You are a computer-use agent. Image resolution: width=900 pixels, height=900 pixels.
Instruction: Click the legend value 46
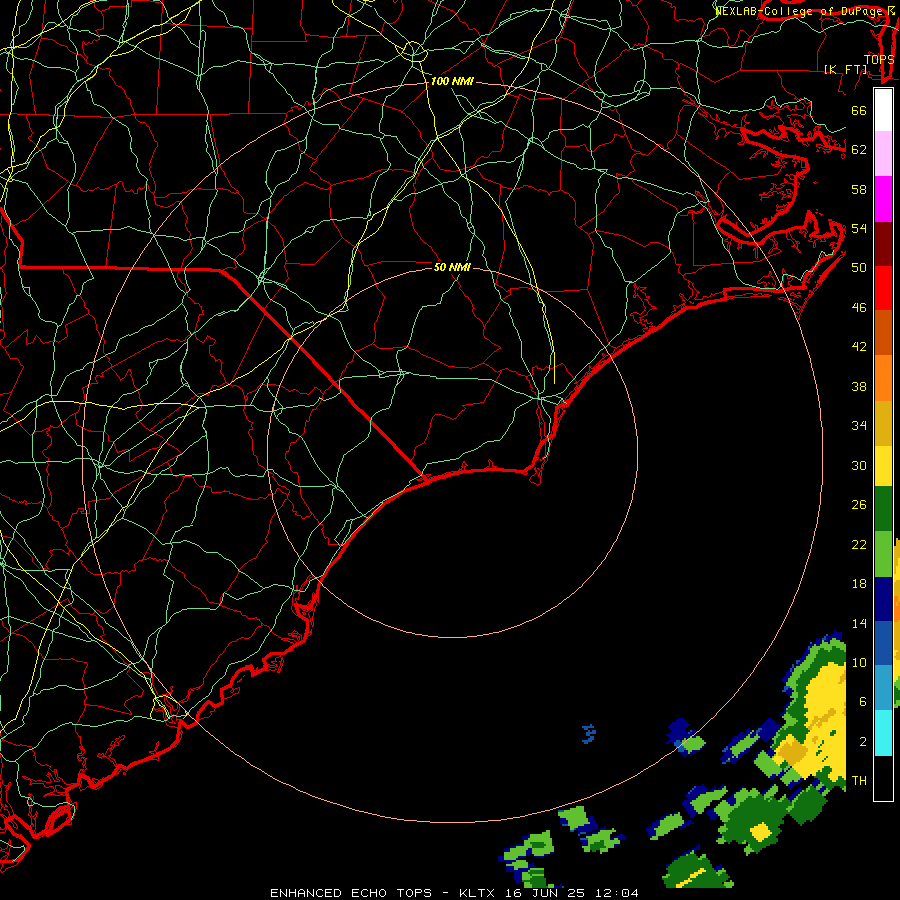859,308
